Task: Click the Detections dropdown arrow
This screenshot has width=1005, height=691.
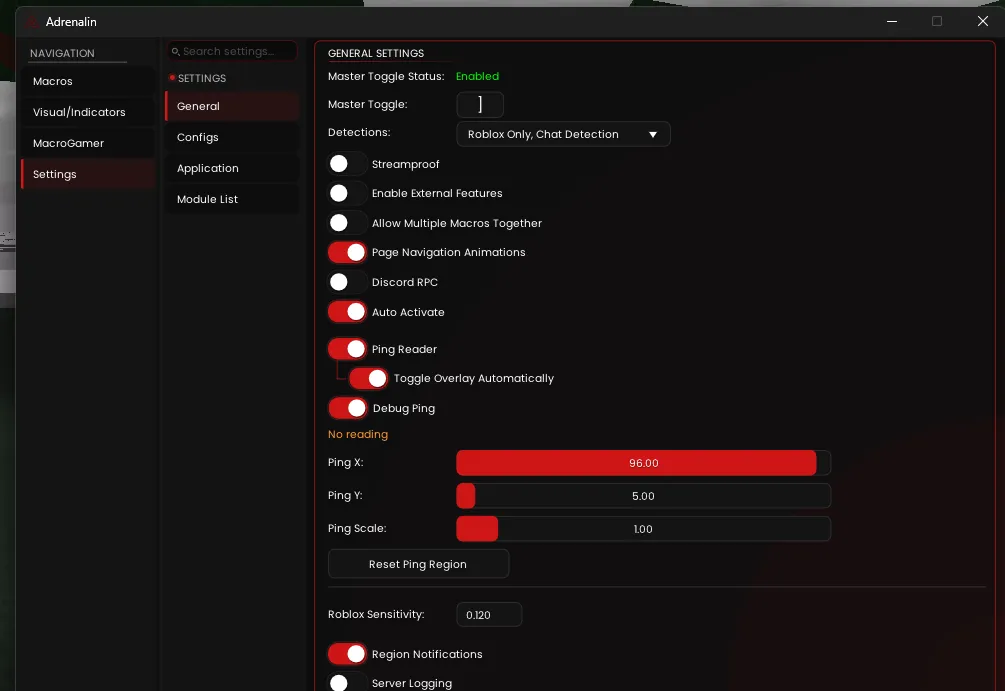Action: click(x=653, y=134)
